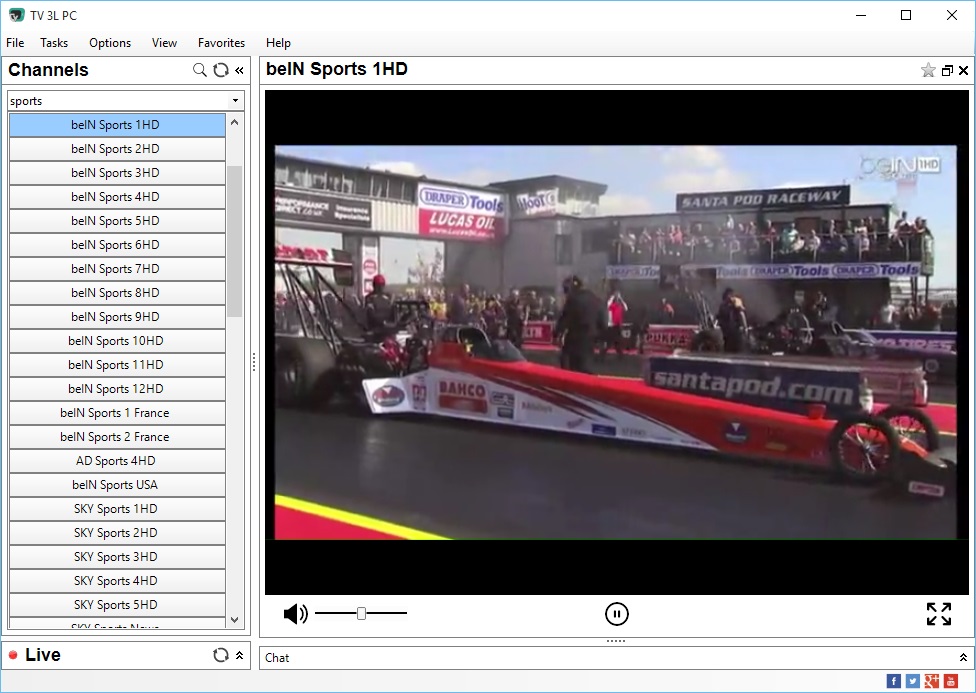Open the YouTube page icon
Screen dimensions: 976x693
coord(950,681)
